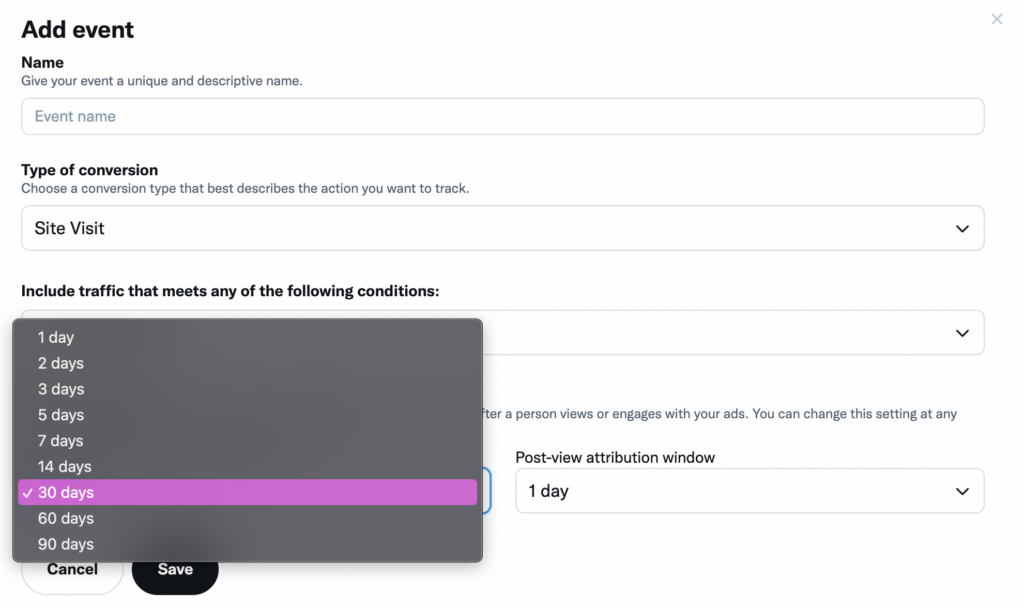
Task: Click the traffic conditions dropdown chevron
Action: tap(962, 332)
